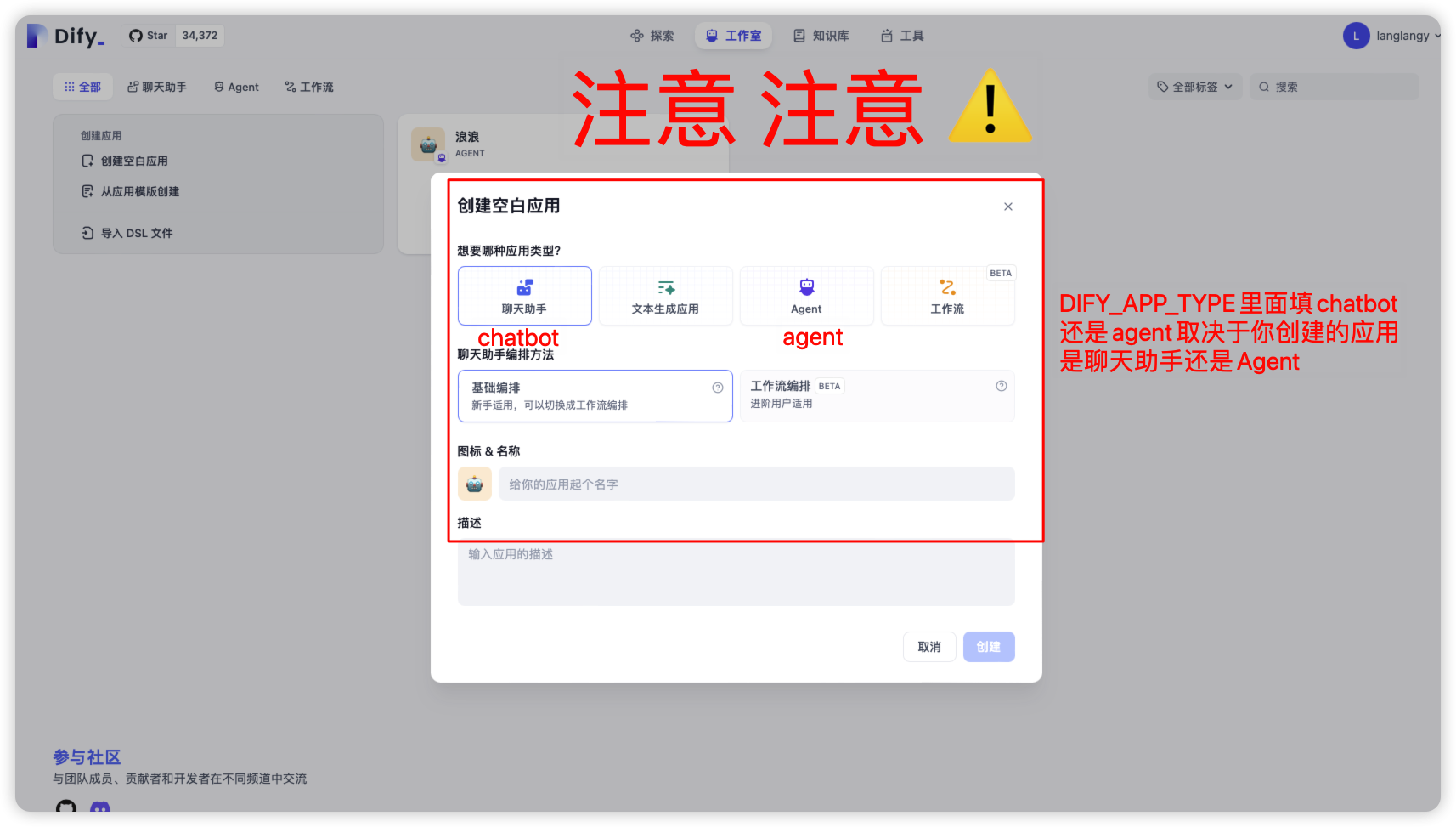Select the 聊天助手 app type
Image resolution: width=1456 pixels, height=827 pixels.
tap(523, 296)
